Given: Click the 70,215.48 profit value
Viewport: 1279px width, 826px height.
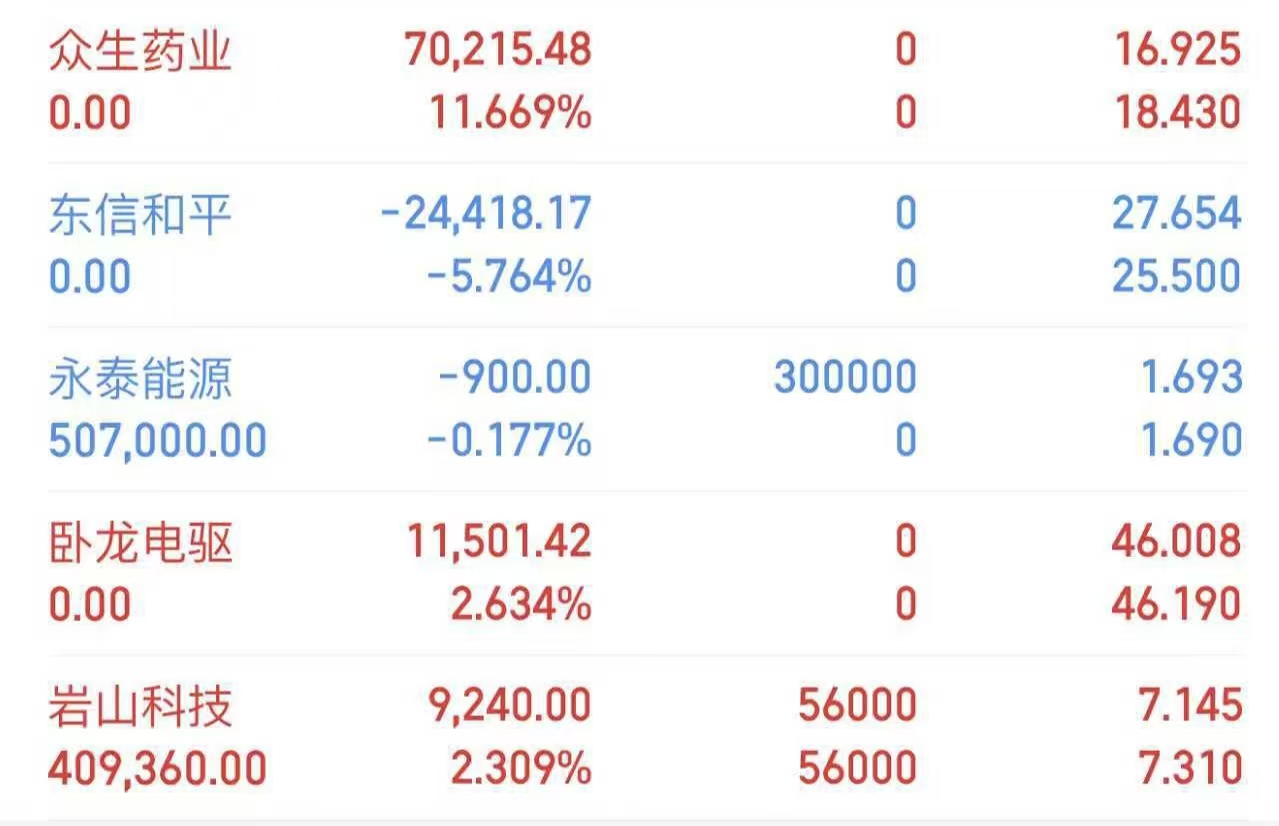Looking at the screenshot, I should (498, 50).
